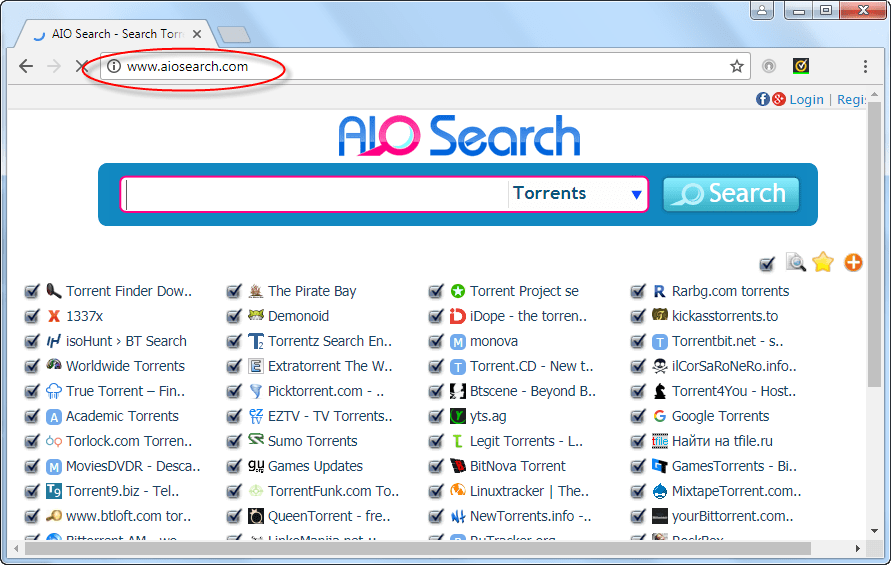Click the address bar URL www.aiosearch.com
891x565 pixels.
point(188,67)
